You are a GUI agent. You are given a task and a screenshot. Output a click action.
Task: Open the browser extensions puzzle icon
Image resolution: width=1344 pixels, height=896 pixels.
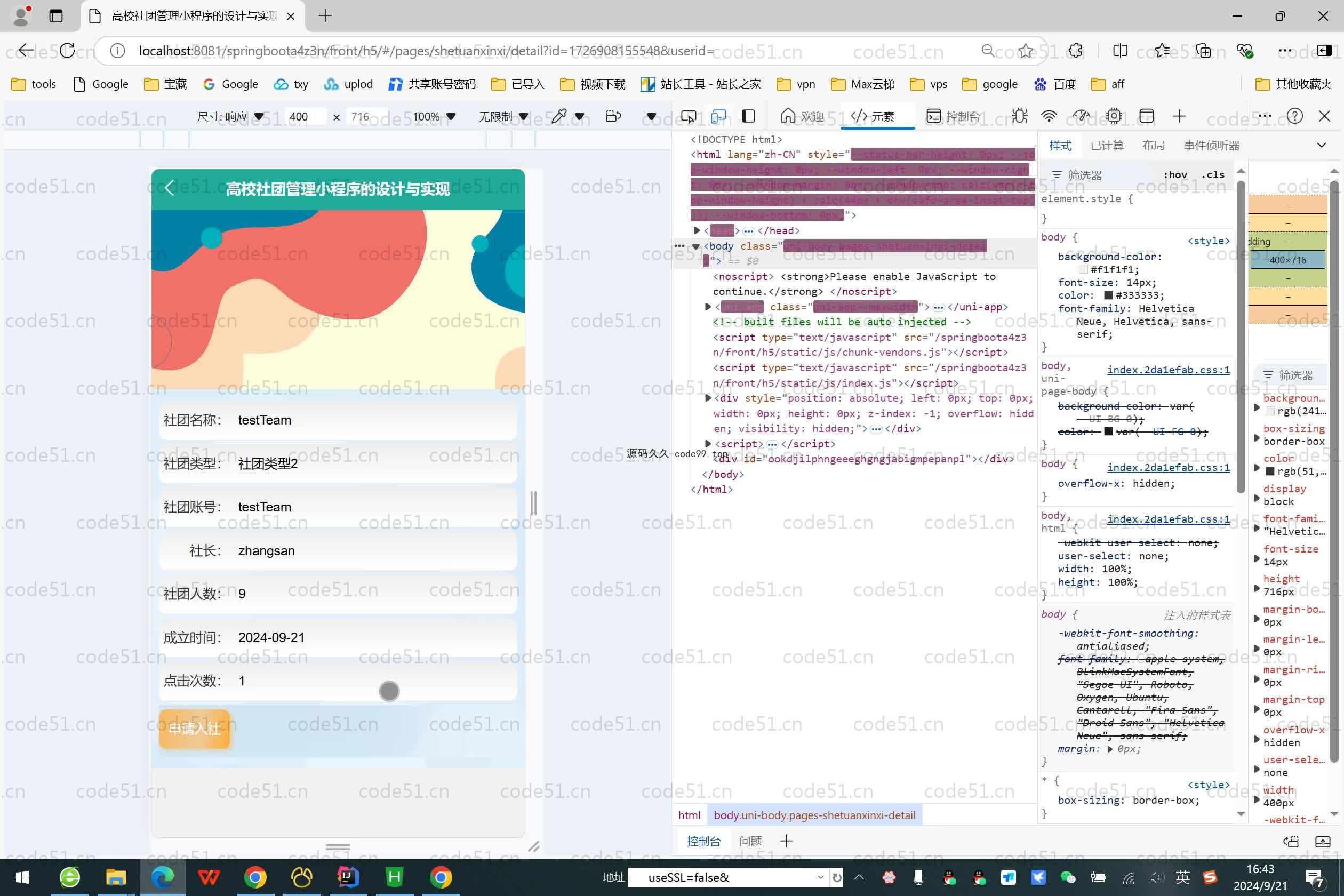pos(1075,50)
